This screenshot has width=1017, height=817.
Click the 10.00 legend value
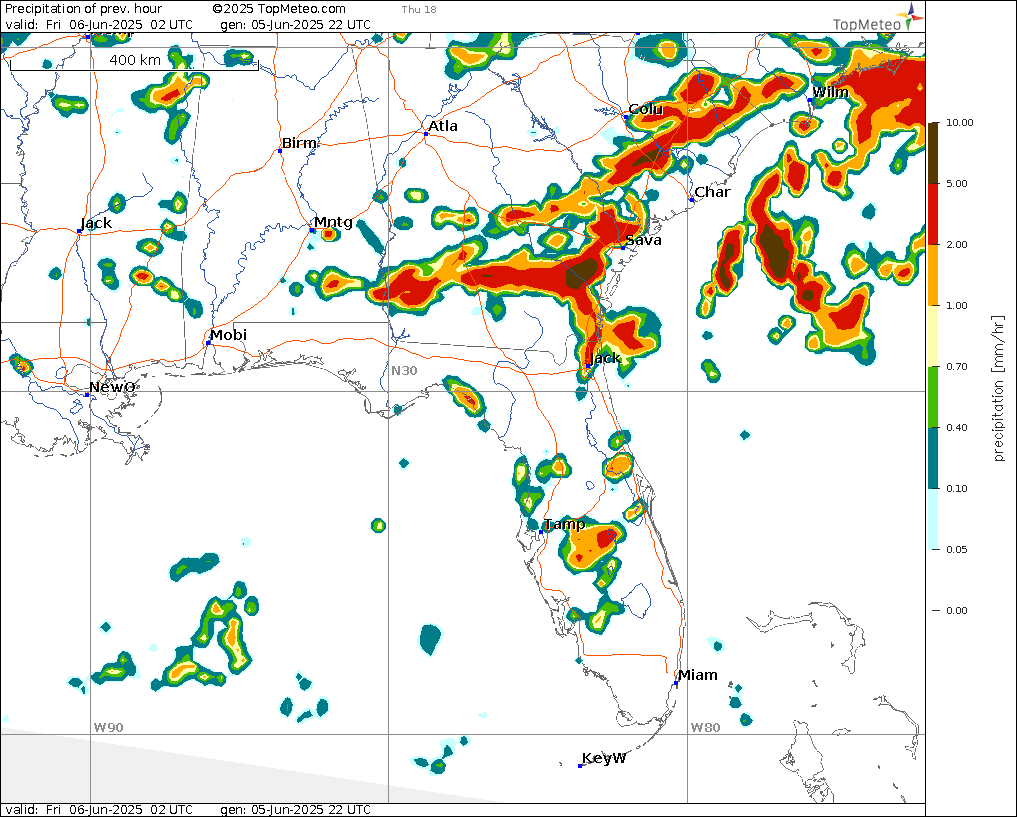[960, 123]
